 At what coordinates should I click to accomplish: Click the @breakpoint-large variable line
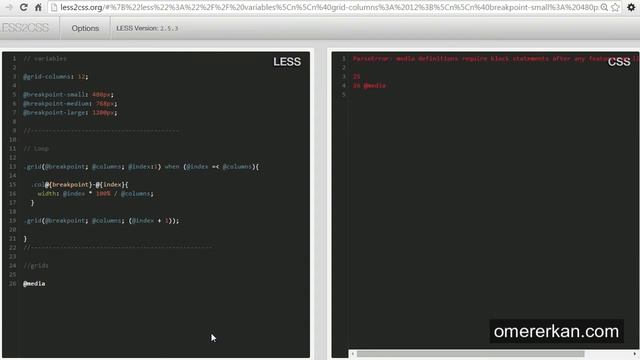click(70, 113)
